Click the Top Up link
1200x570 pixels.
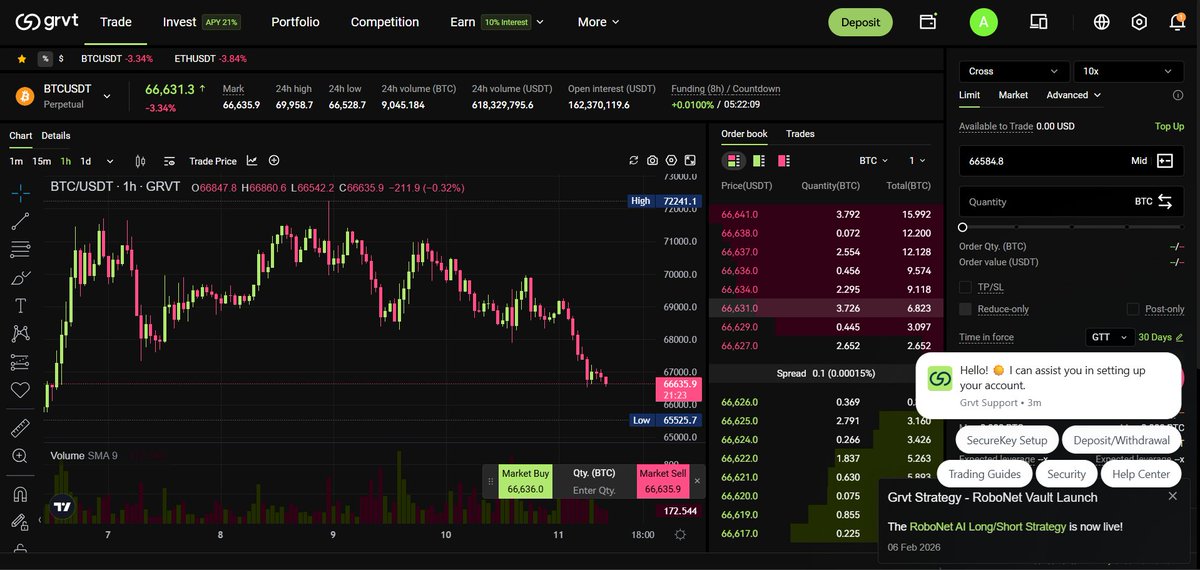[x=1169, y=126]
